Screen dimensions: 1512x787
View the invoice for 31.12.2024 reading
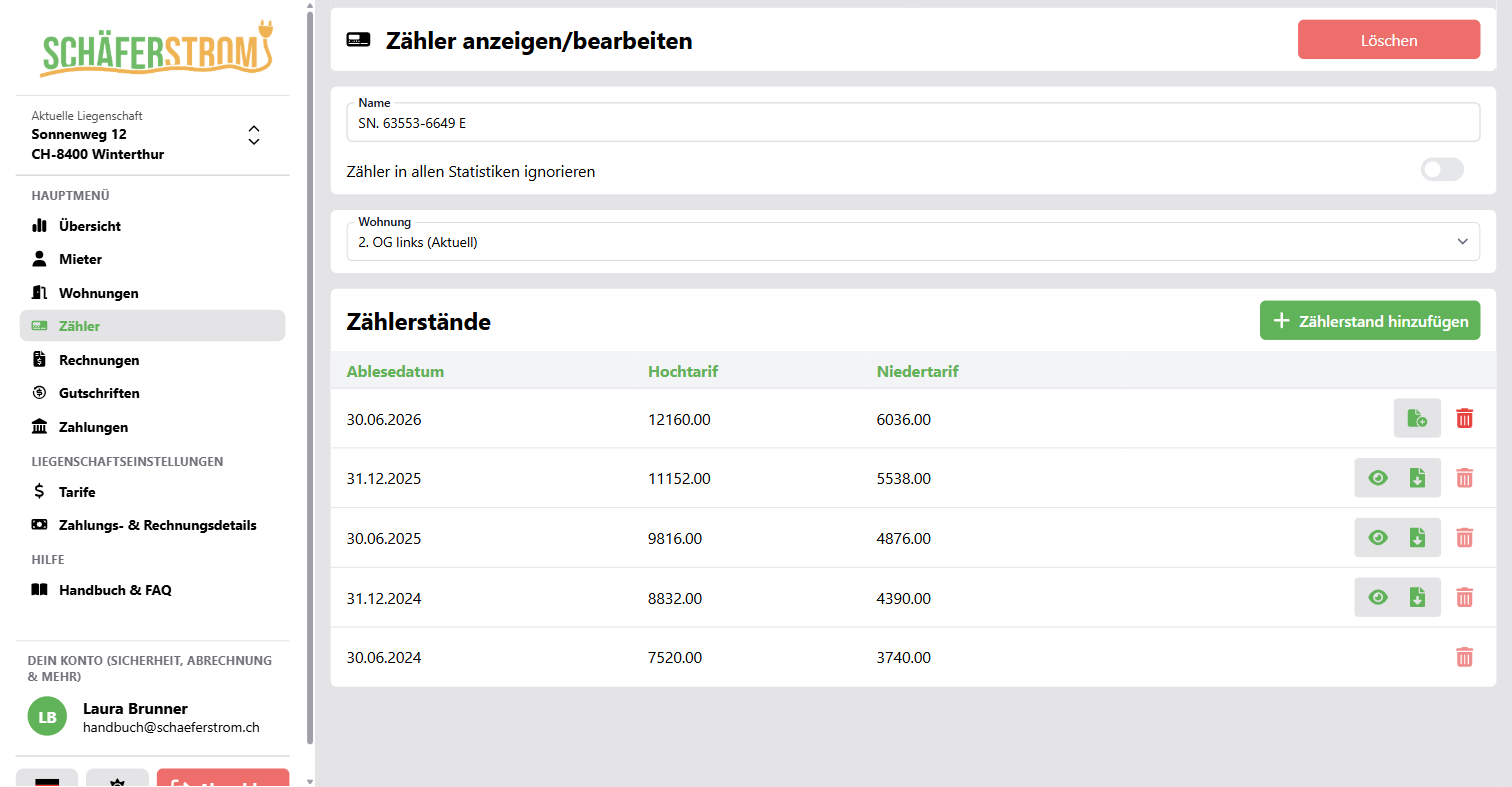(x=1378, y=597)
